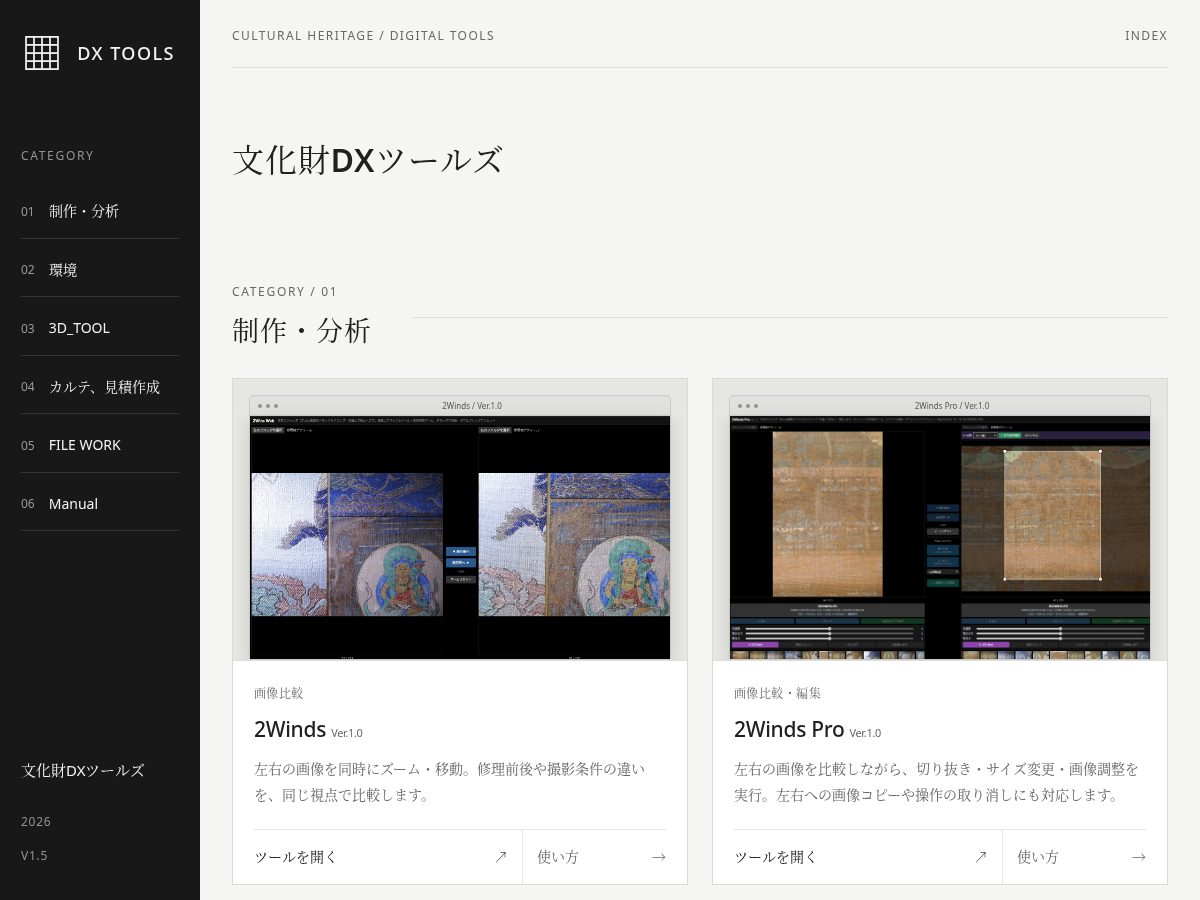Click the CULTURAL HERITAGE / DIGITAL TOOLS breadcrumb
This screenshot has height=900, width=1200.
(x=363, y=36)
